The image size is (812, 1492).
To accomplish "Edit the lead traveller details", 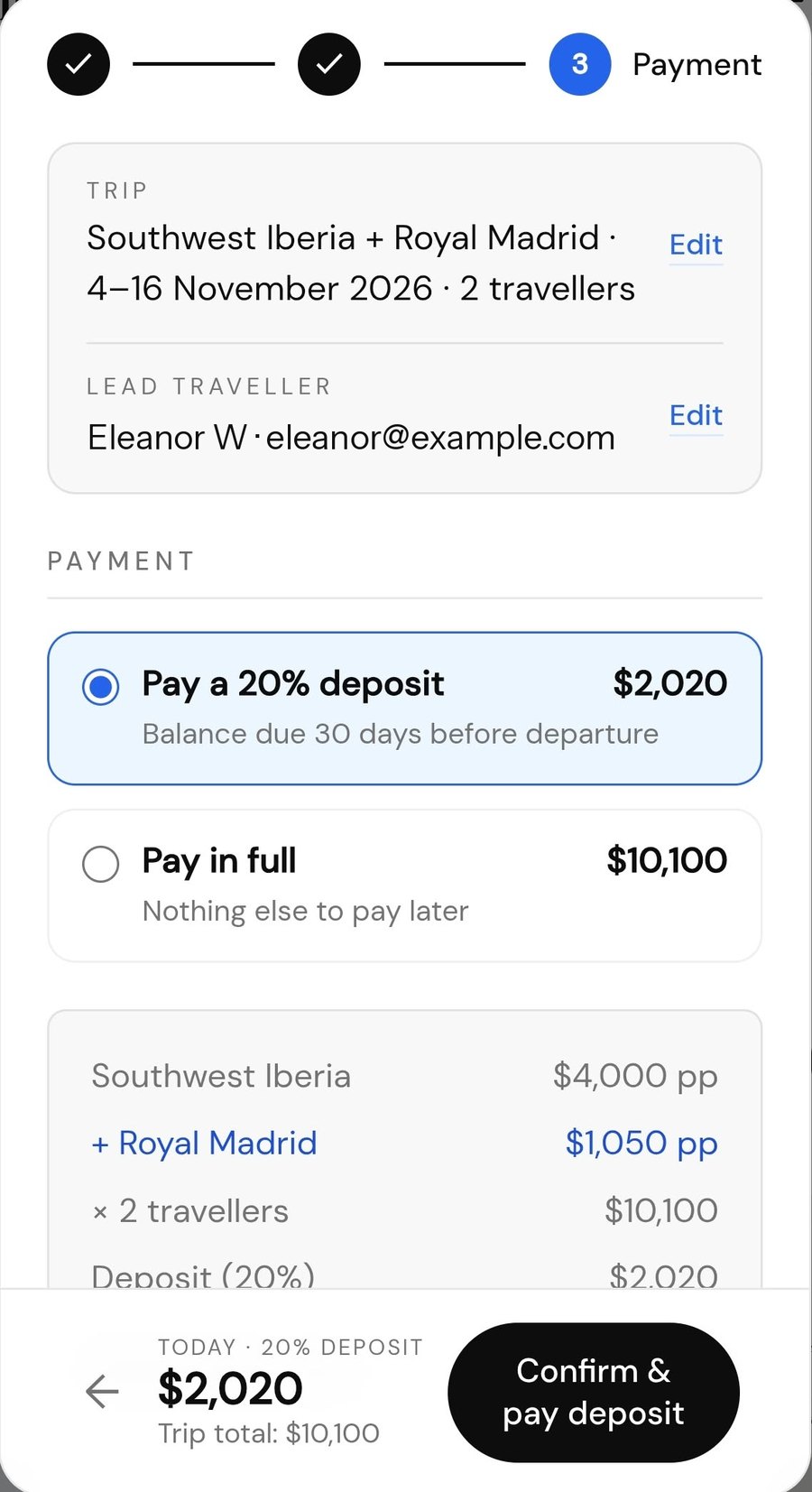I will 696,415.
